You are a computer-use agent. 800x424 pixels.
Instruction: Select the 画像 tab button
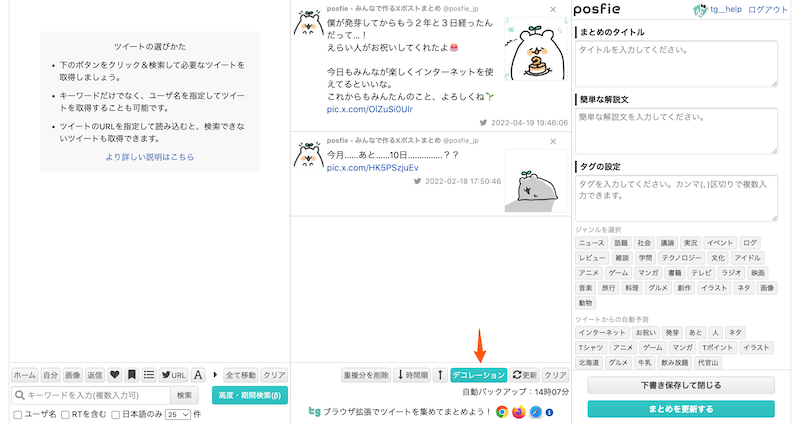(73, 375)
